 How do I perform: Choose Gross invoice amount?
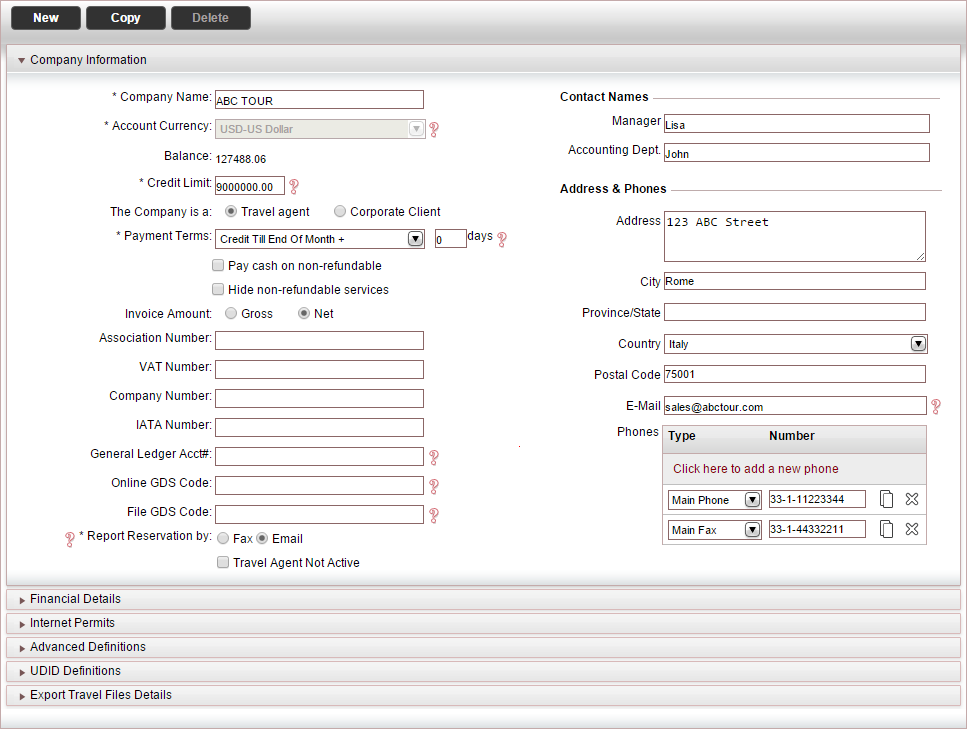tap(231, 313)
